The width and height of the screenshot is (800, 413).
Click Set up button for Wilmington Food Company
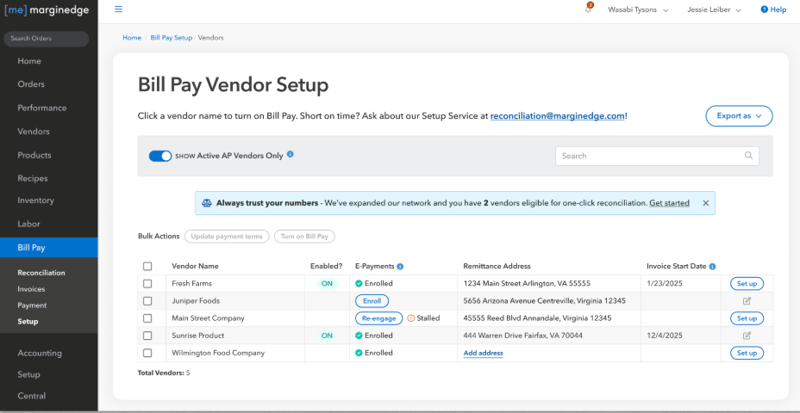point(747,353)
